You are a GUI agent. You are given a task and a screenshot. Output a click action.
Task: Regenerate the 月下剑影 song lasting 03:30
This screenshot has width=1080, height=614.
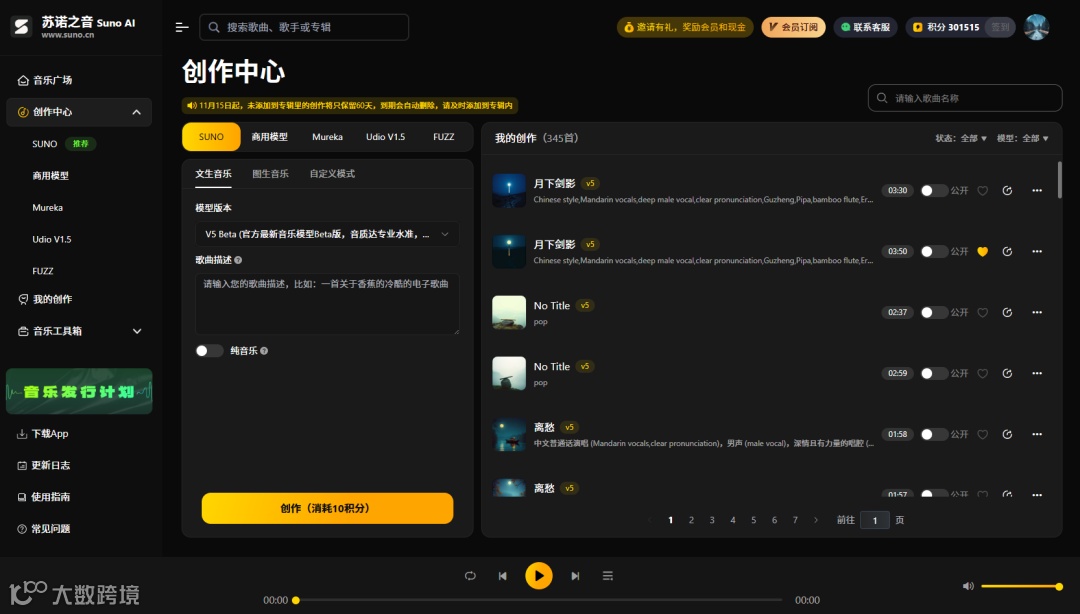coord(1007,191)
